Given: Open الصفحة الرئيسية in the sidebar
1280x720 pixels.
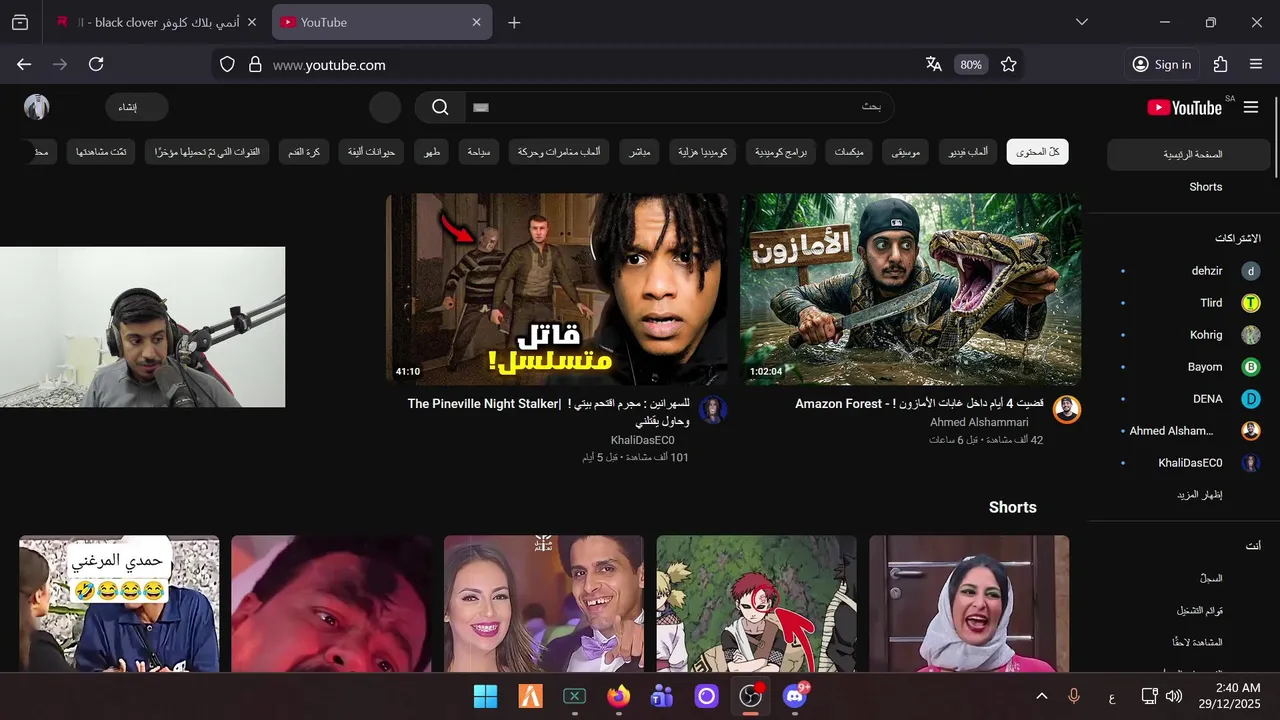Looking at the screenshot, I should (x=1188, y=155).
